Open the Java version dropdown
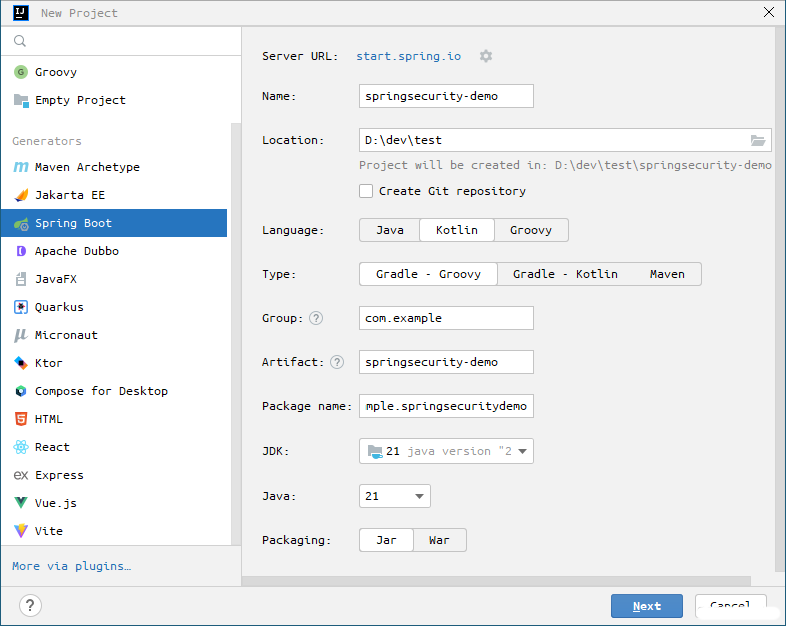This screenshot has width=786, height=626. pos(395,496)
